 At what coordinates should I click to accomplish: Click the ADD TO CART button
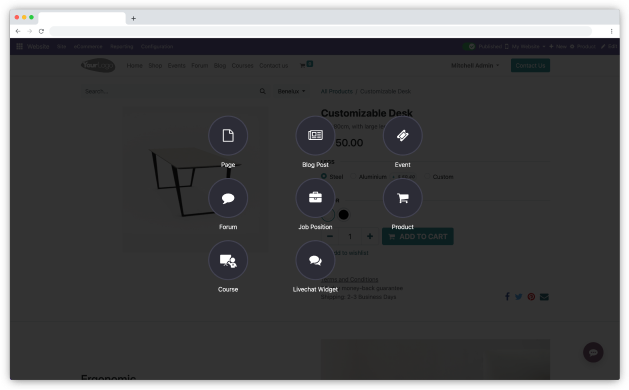[x=418, y=236]
